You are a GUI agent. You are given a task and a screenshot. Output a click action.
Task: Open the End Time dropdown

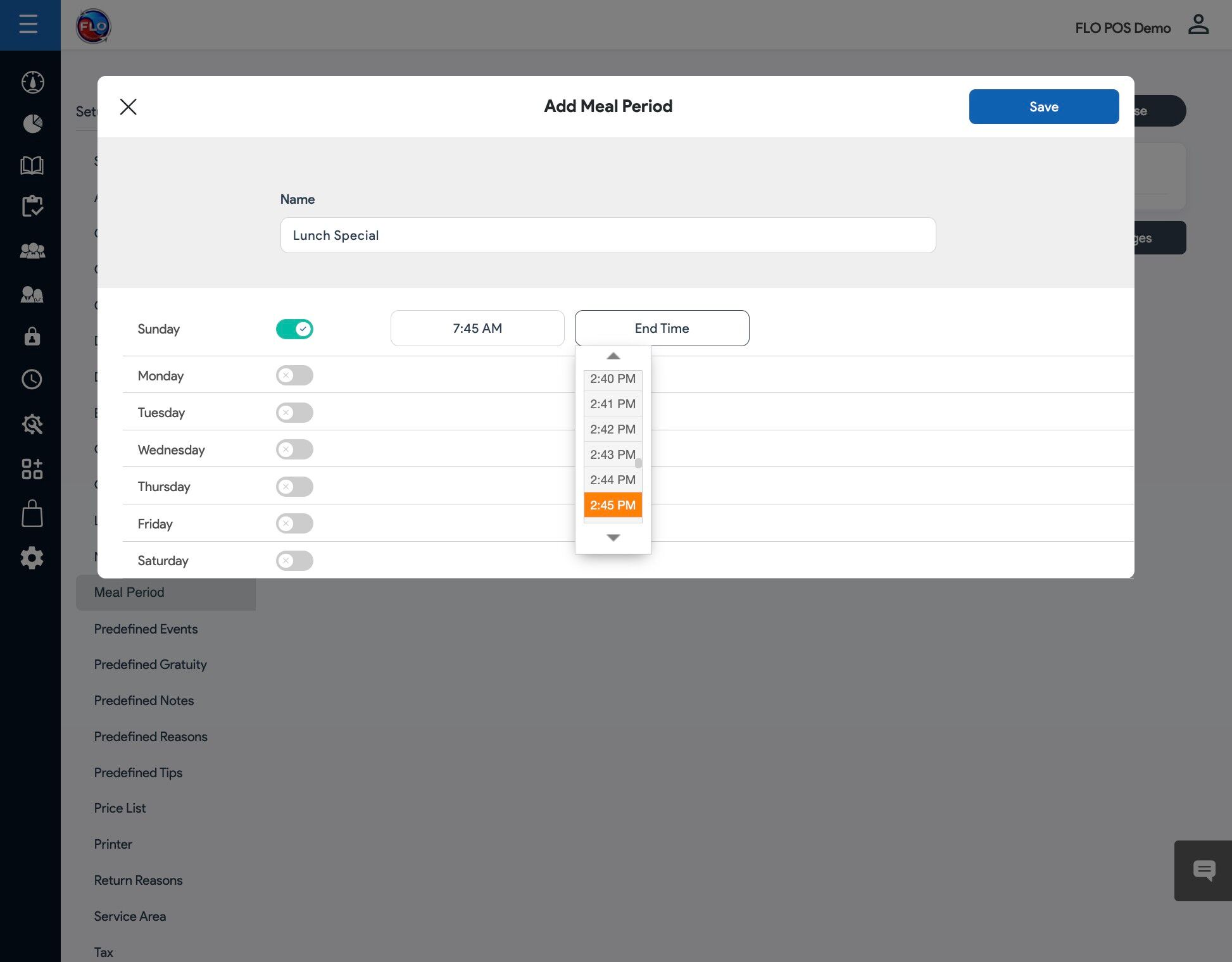[x=662, y=328]
